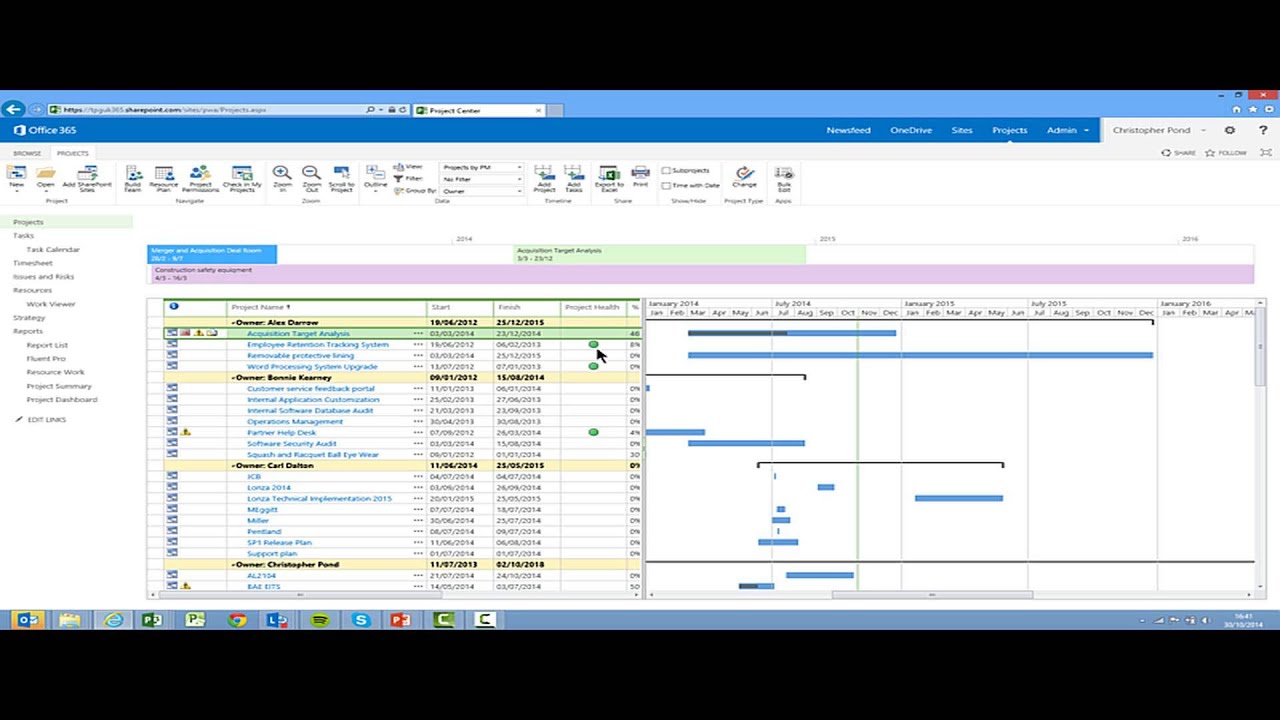Open Skype from the taskbar

361,620
